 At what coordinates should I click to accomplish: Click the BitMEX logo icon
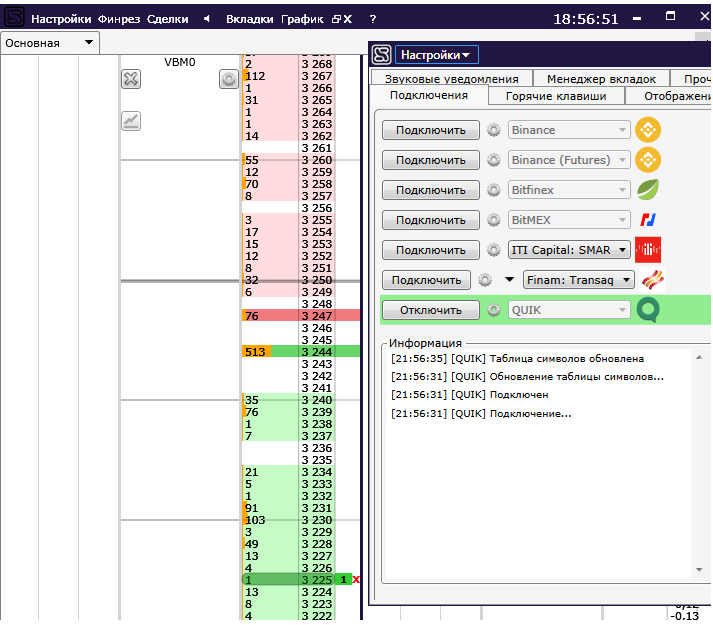point(648,220)
